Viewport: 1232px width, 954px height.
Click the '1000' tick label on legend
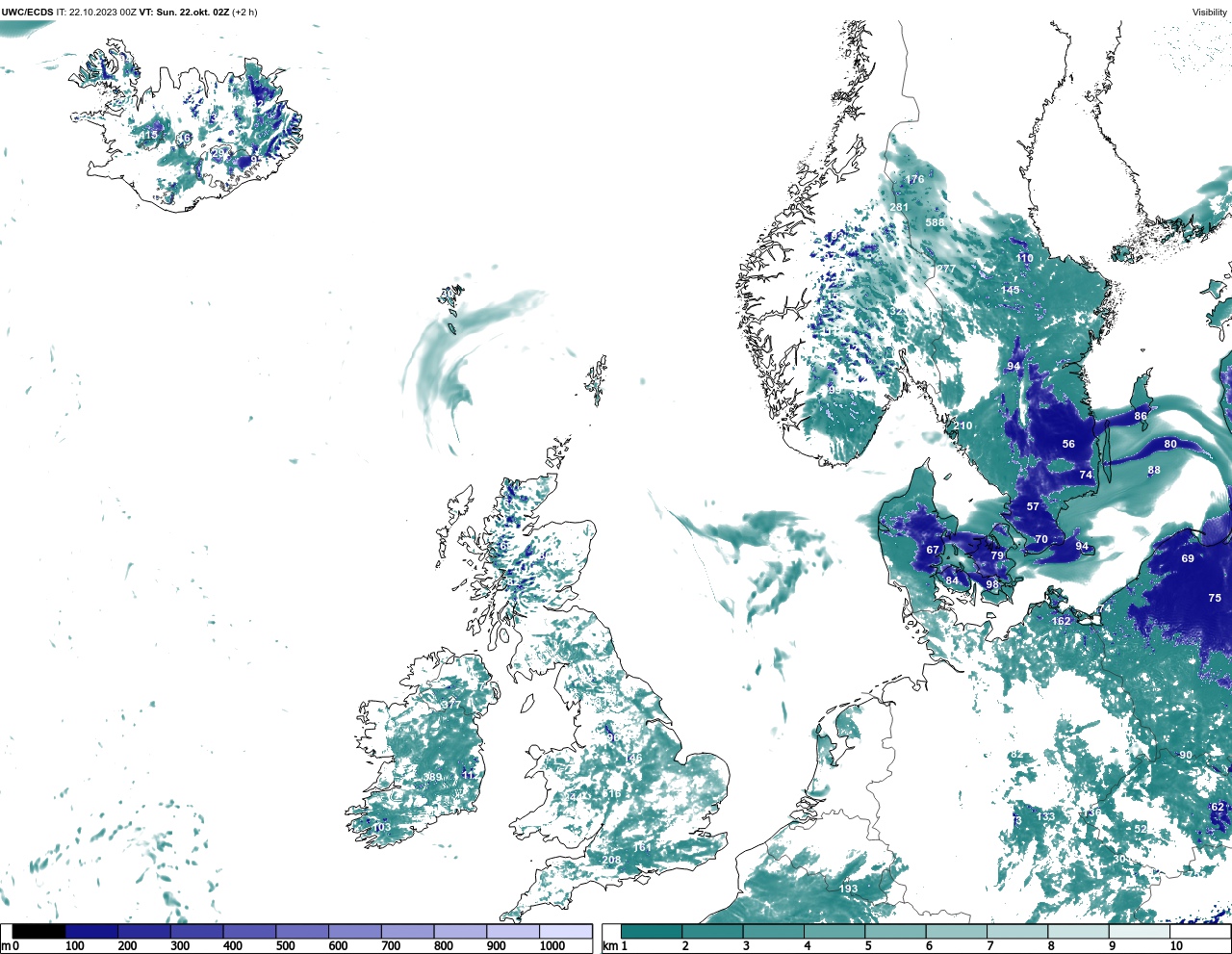coord(552,946)
